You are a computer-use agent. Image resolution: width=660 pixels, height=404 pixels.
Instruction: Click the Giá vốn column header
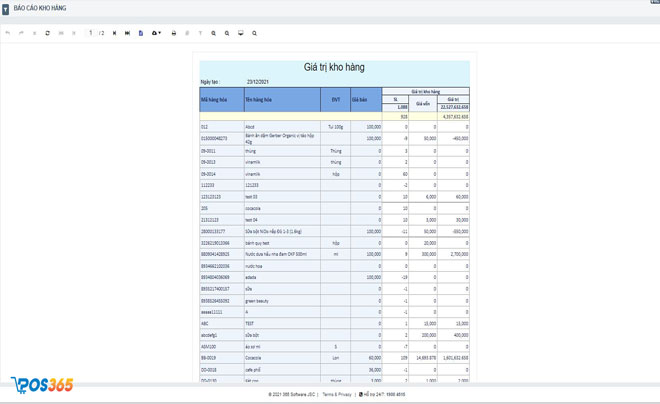tap(423, 104)
